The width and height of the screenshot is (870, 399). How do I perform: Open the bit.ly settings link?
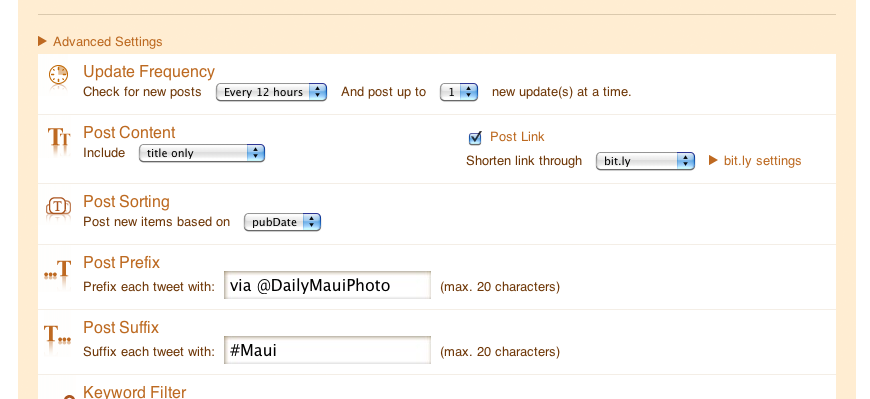[762, 161]
